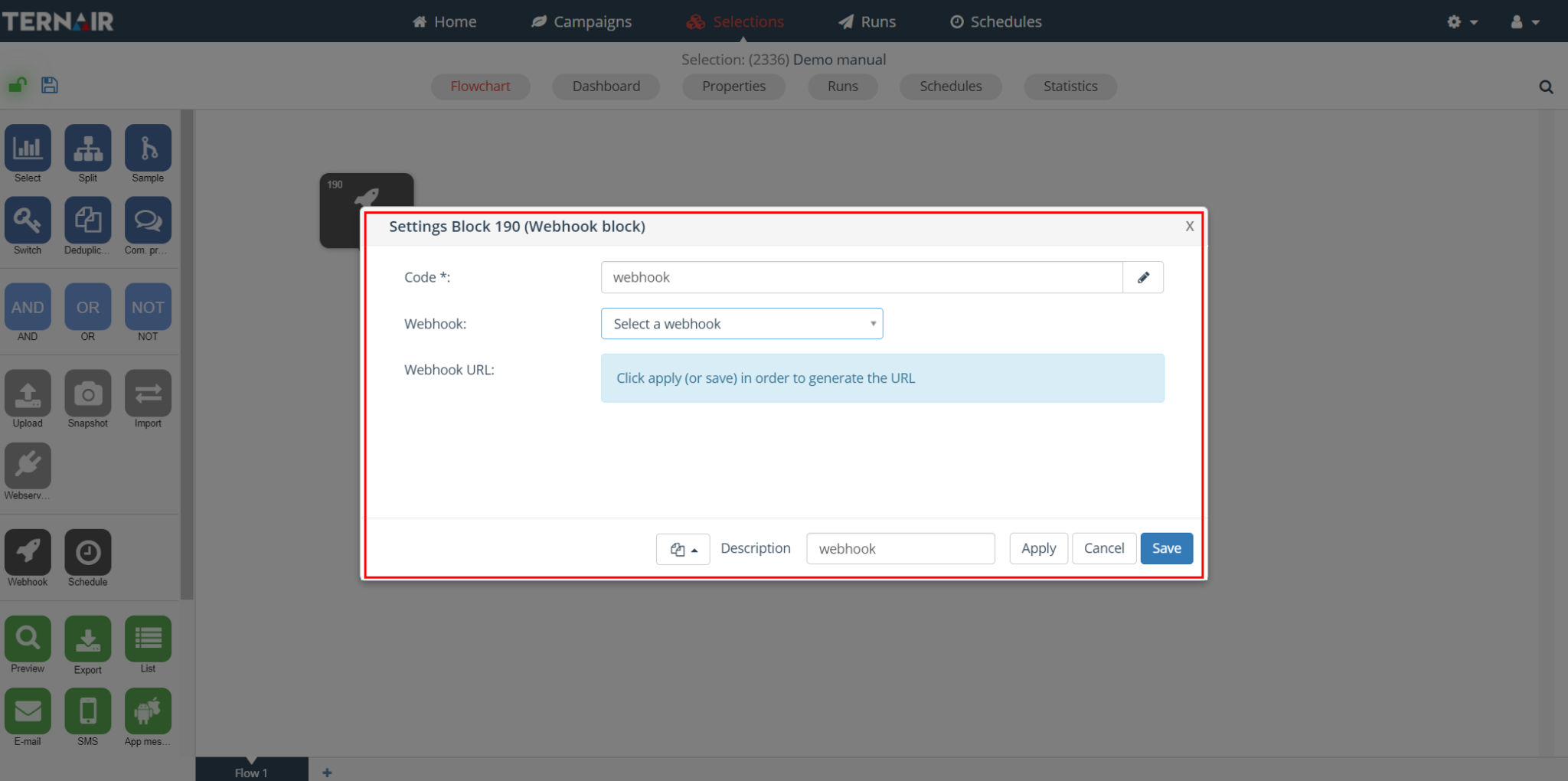Click the block 190 on the canvas
1568x781 pixels.
(366, 210)
